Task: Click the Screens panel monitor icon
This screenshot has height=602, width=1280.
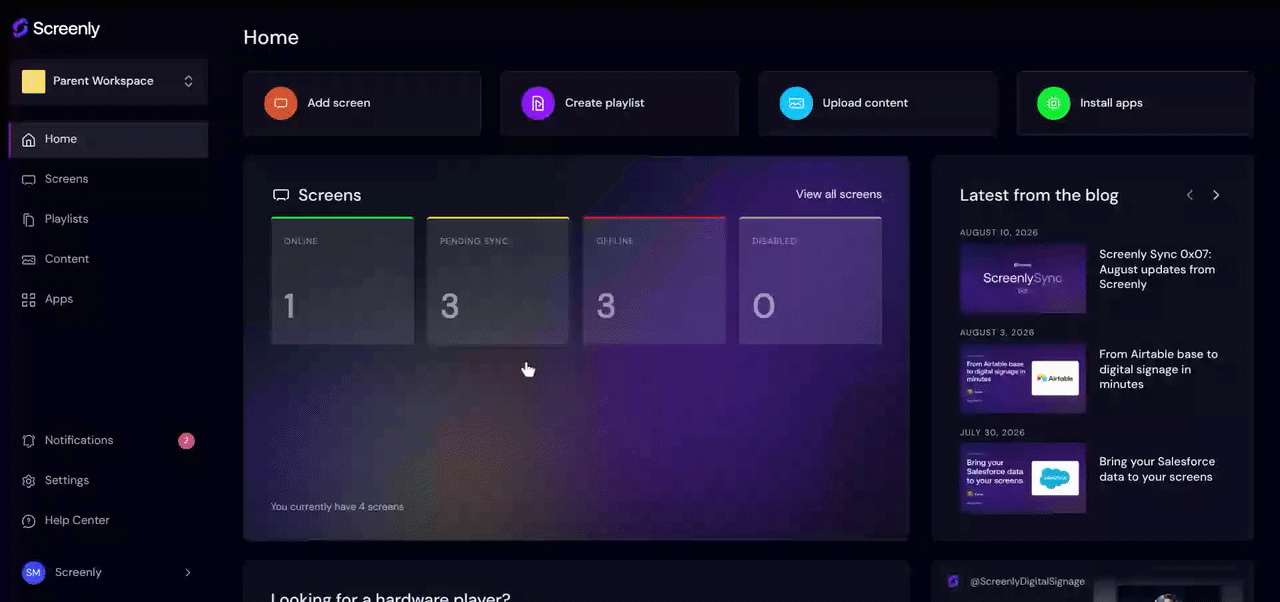Action: [282, 195]
